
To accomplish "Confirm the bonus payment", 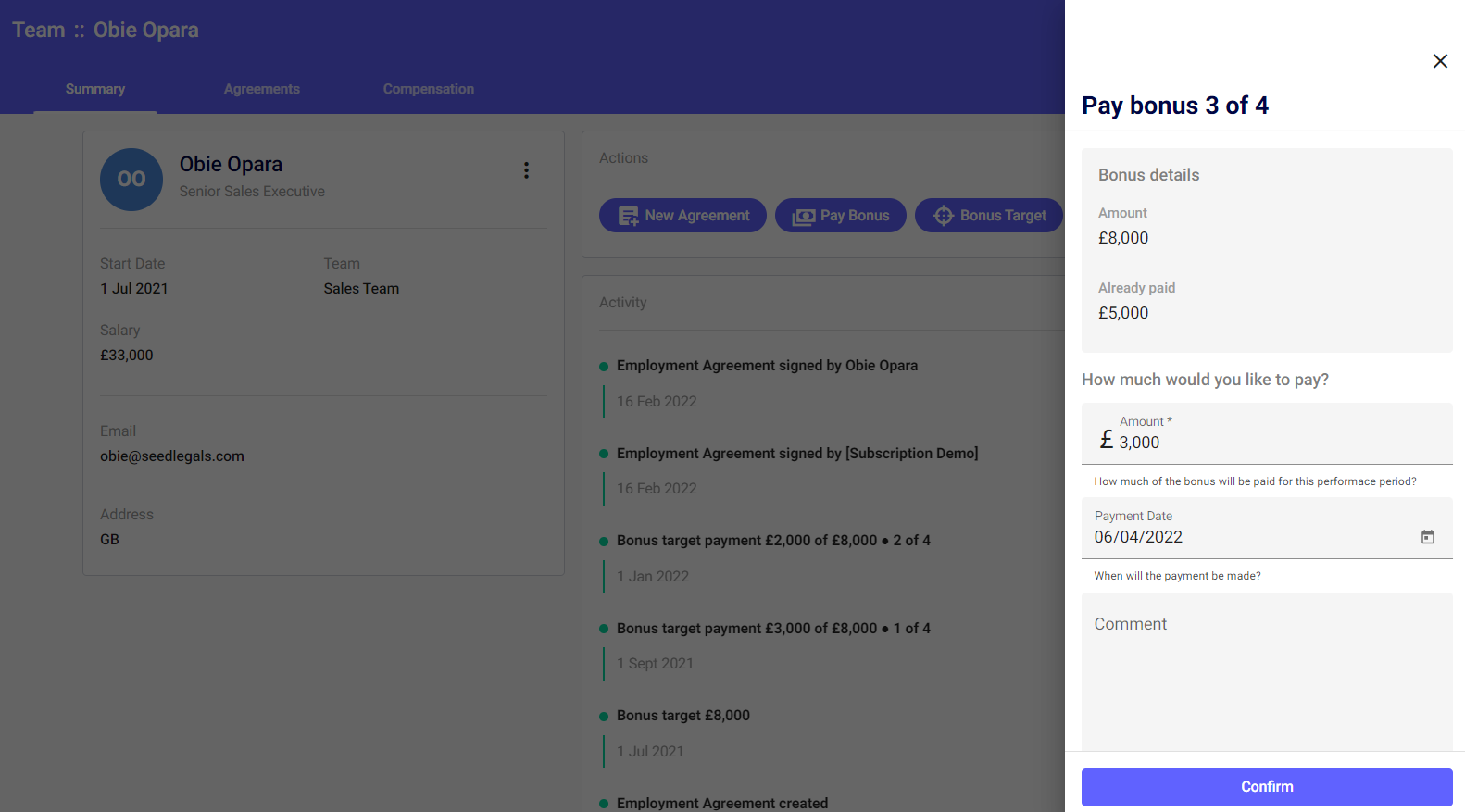I will point(1266,787).
